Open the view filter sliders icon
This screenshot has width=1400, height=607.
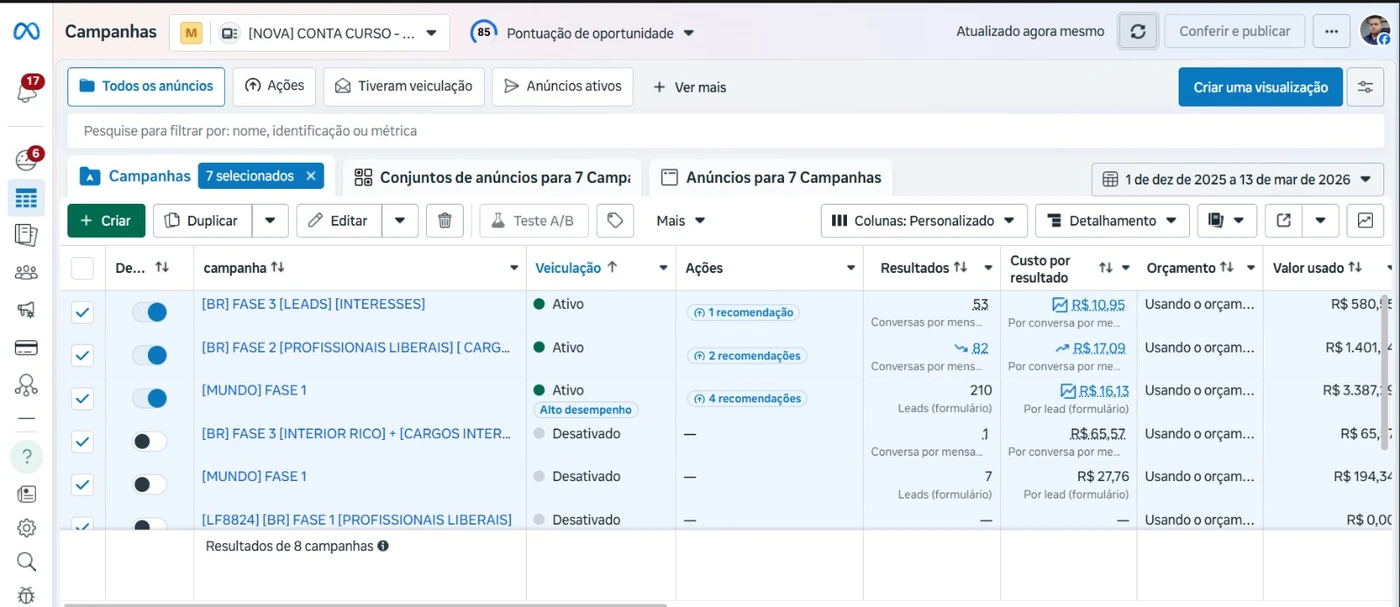[x=1365, y=87]
